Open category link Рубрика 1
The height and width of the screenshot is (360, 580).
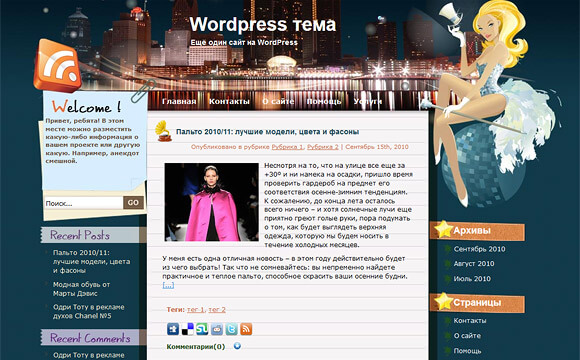click(287, 147)
